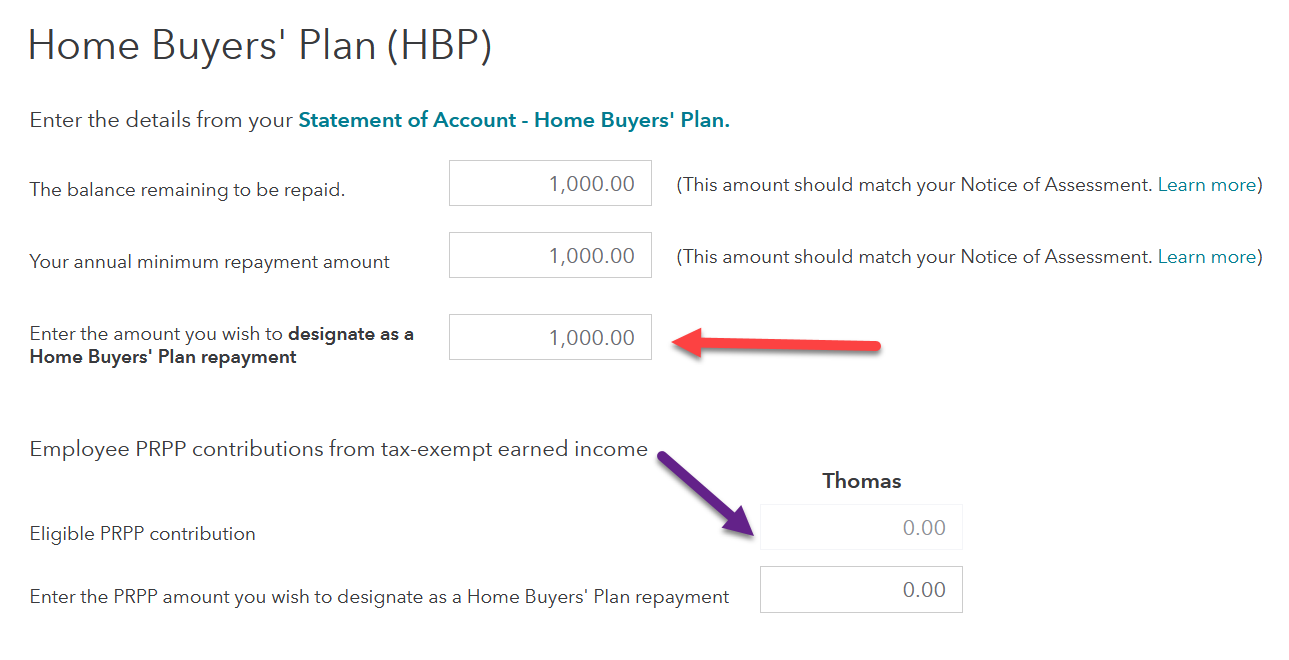Focus the PRPP amount to designate field
This screenshot has width=1289, height=660.
pyautogui.click(x=861, y=589)
